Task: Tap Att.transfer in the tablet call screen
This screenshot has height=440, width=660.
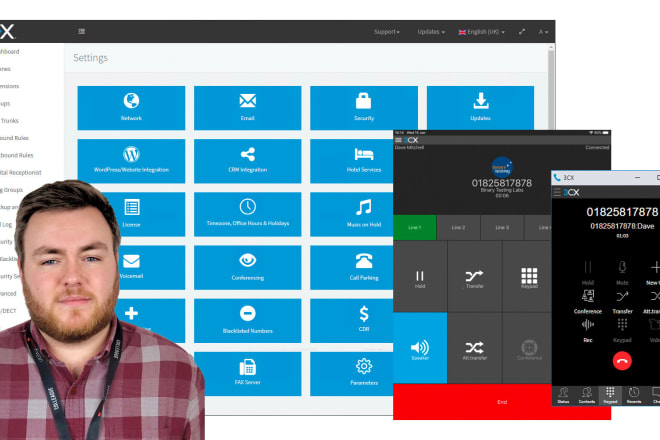Action: coord(474,348)
